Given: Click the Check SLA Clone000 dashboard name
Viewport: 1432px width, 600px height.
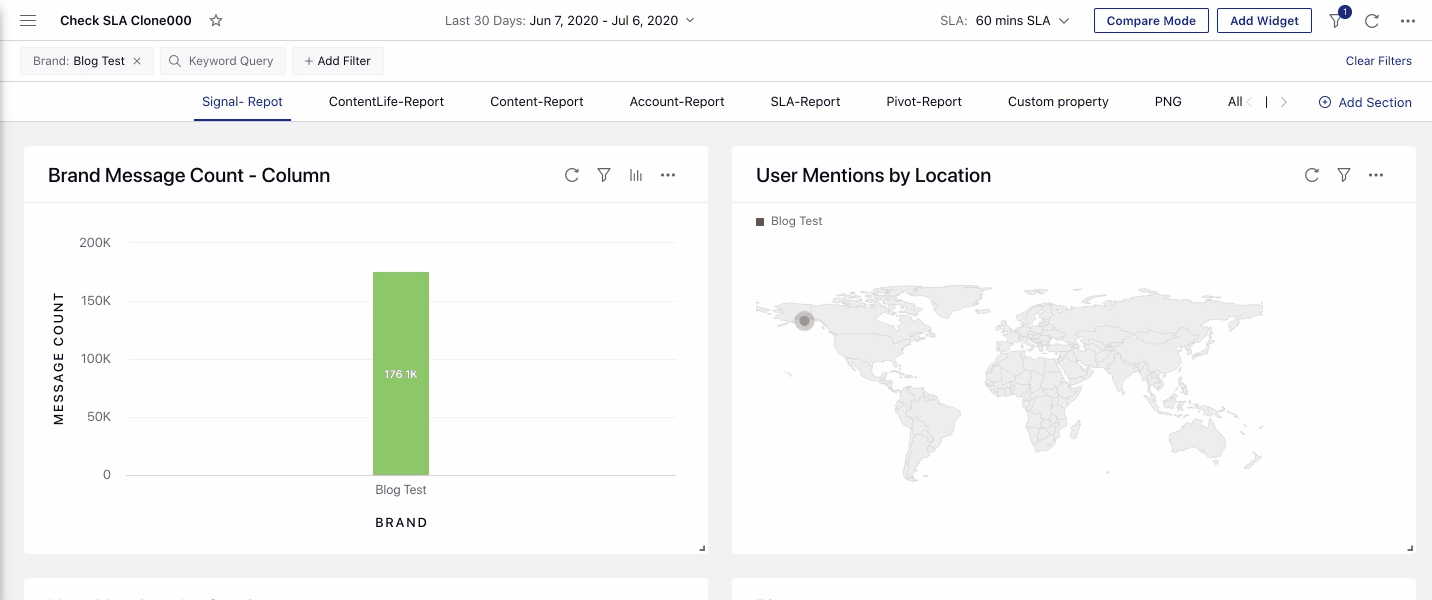Looking at the screenshot, I should (x=126, y=20).
